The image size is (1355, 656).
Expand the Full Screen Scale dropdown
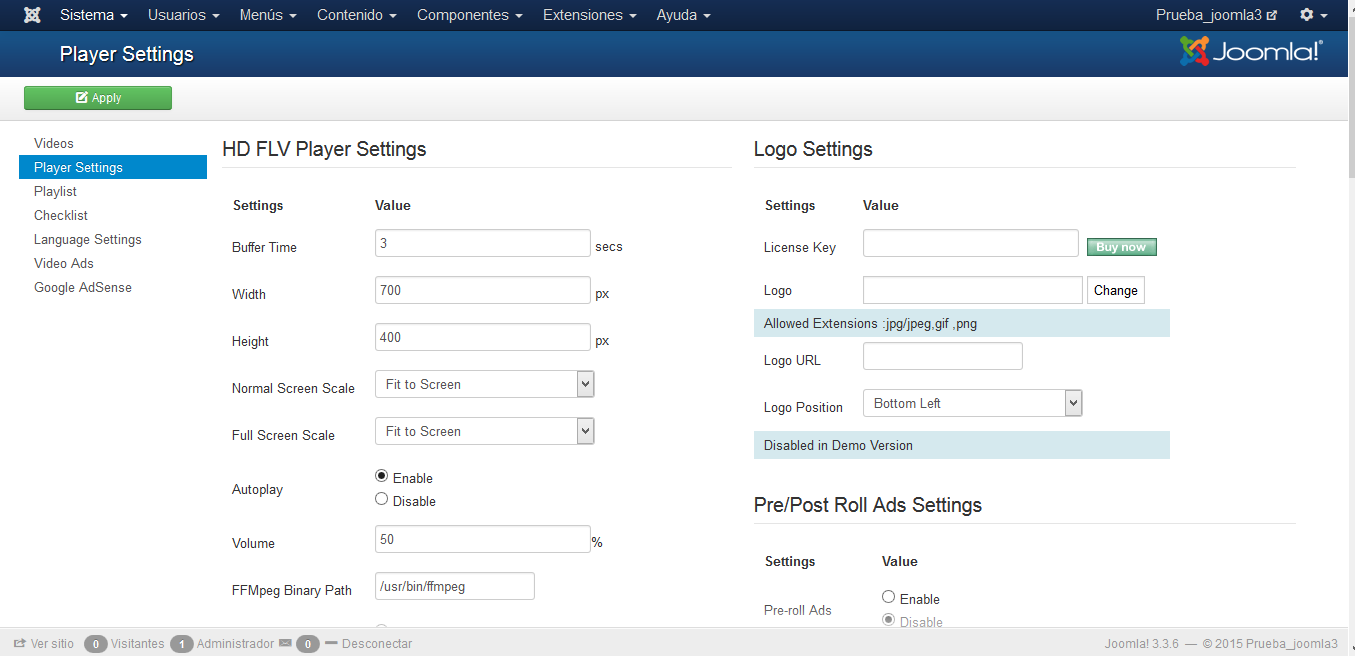click(x=485, y=431)
